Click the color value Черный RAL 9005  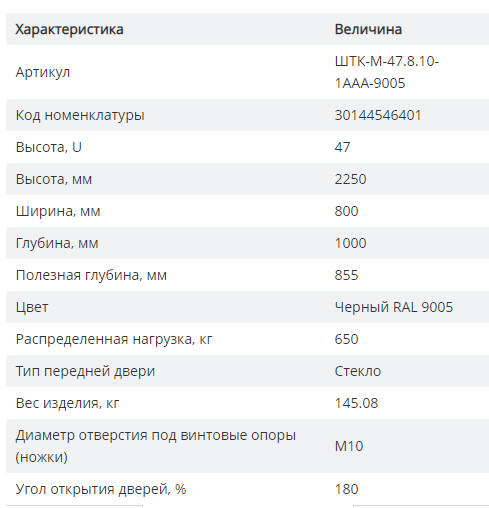[394, 307]
